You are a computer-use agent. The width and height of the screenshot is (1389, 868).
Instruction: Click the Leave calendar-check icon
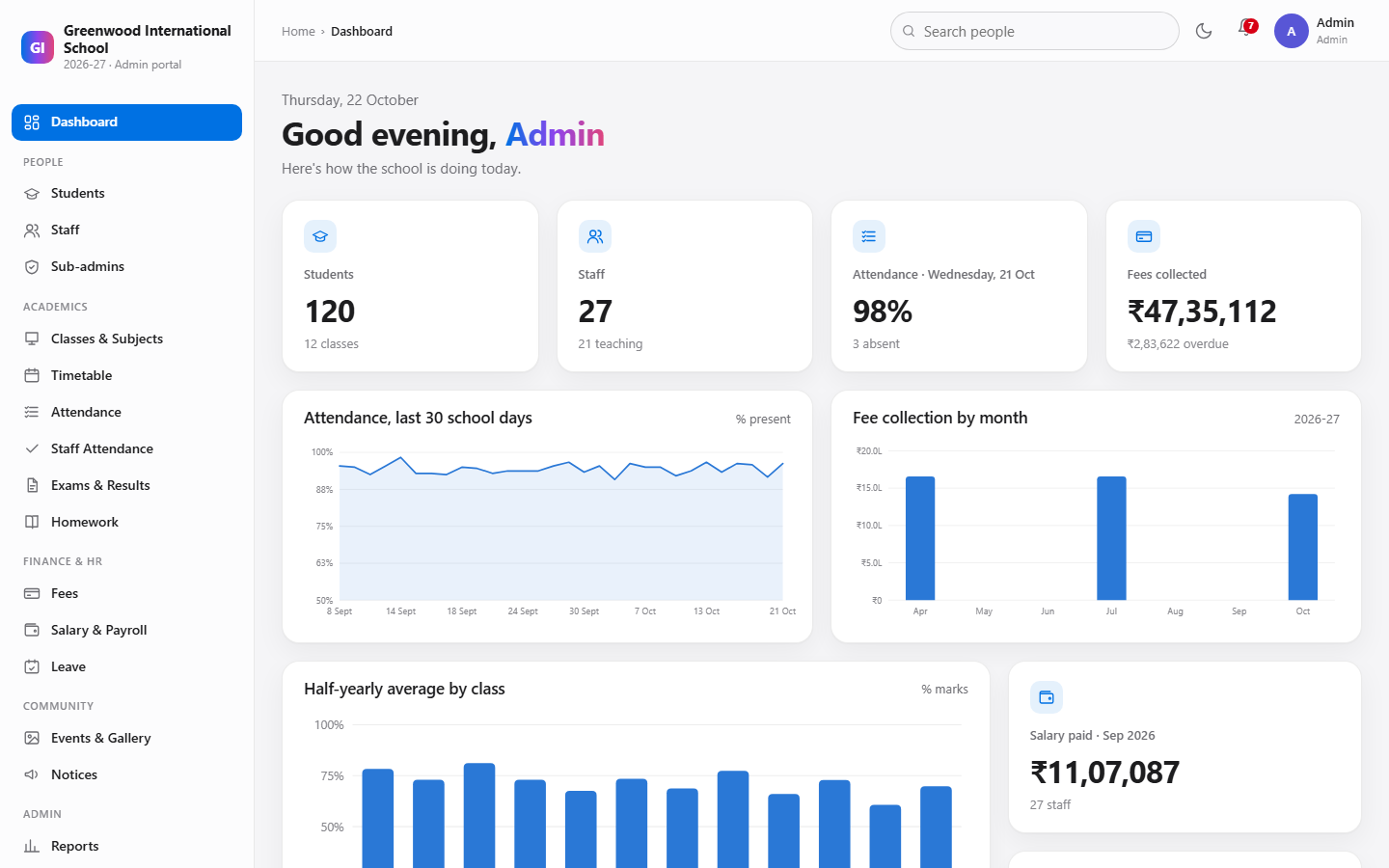(32, 667)
